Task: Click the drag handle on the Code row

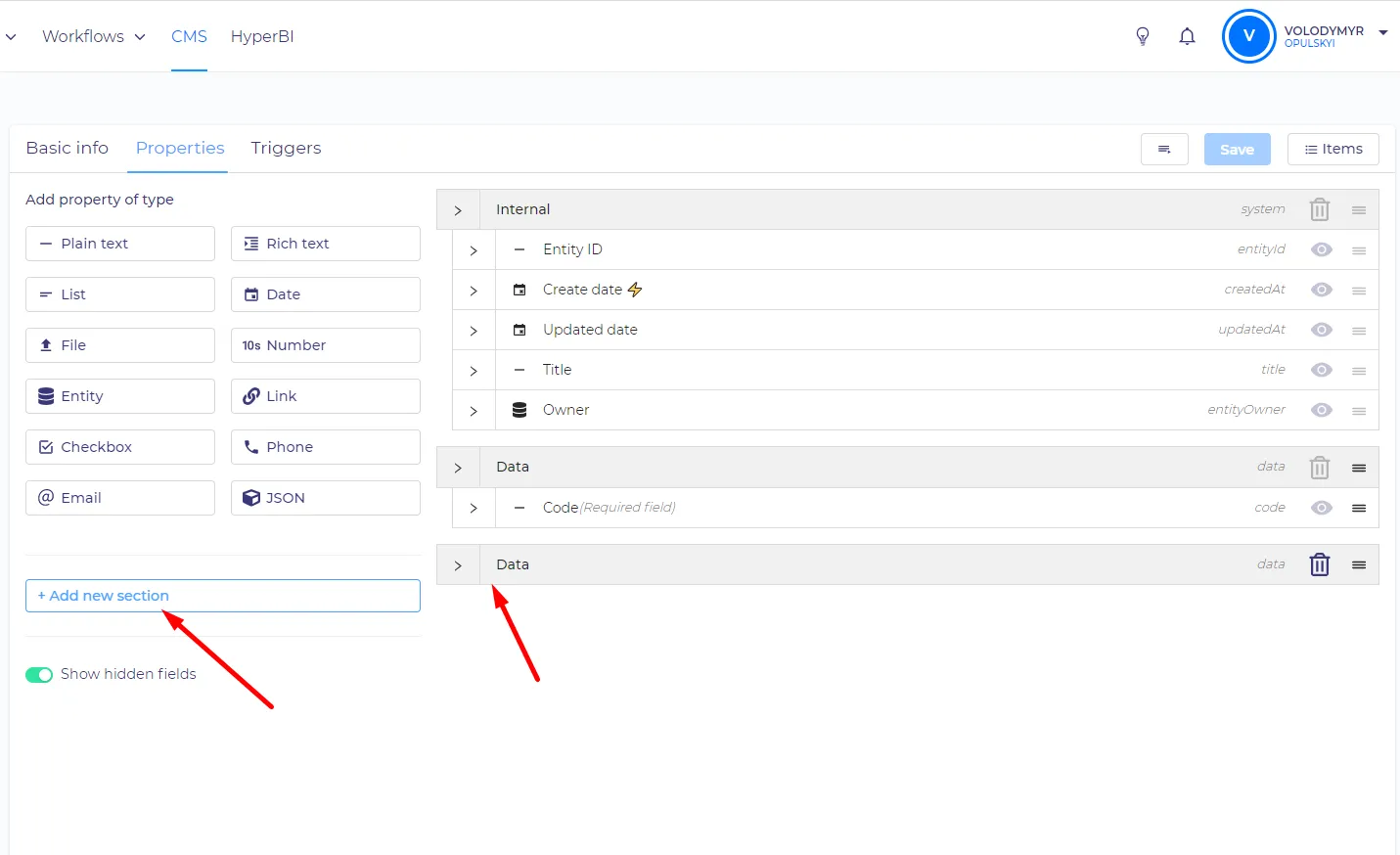Action: click(1359, 508)
